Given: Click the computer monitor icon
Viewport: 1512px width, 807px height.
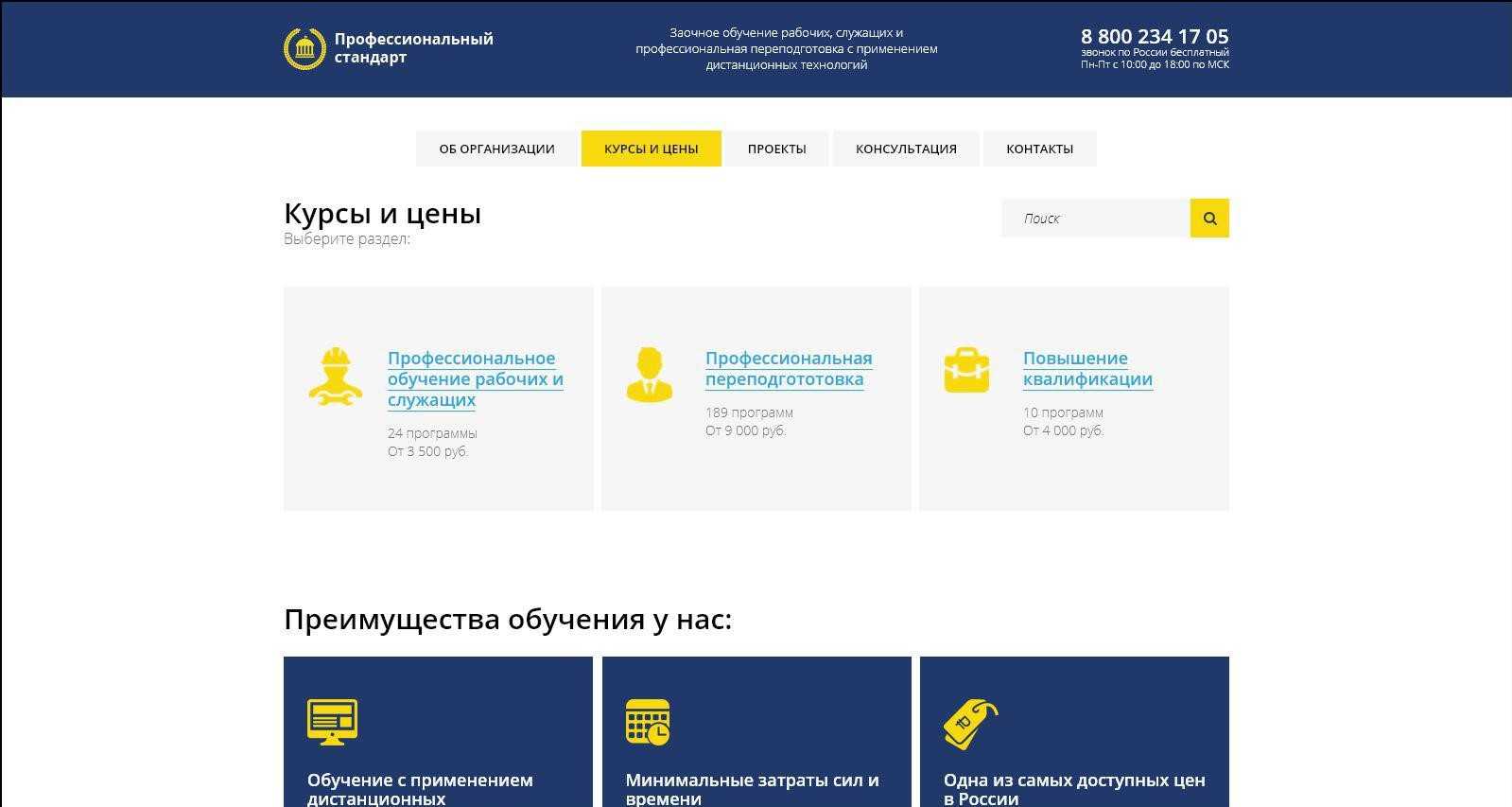Looking at the screenshot, I should pyautogui.click(x=332, y=722).
